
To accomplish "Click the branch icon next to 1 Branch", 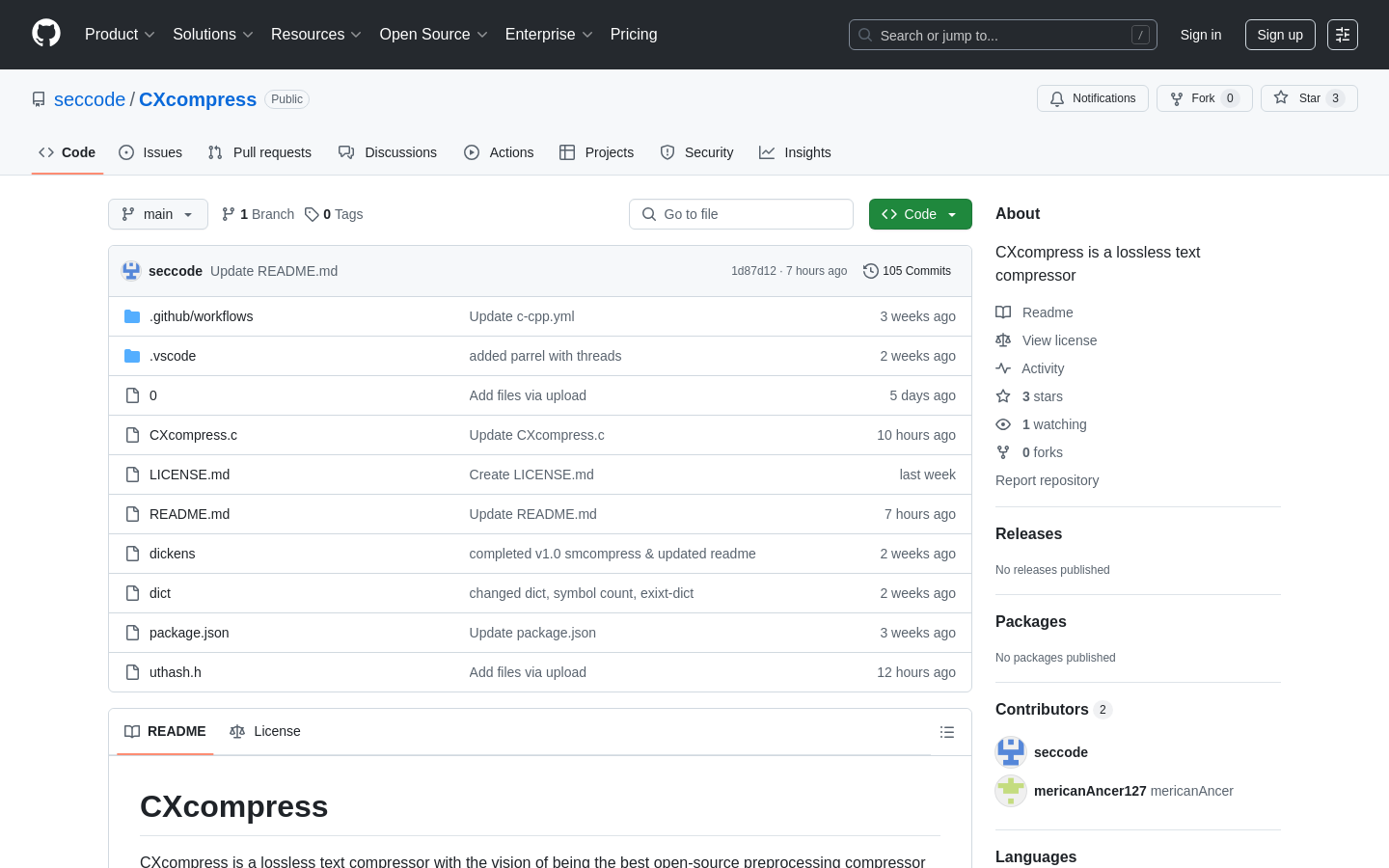I will (229, 214).
